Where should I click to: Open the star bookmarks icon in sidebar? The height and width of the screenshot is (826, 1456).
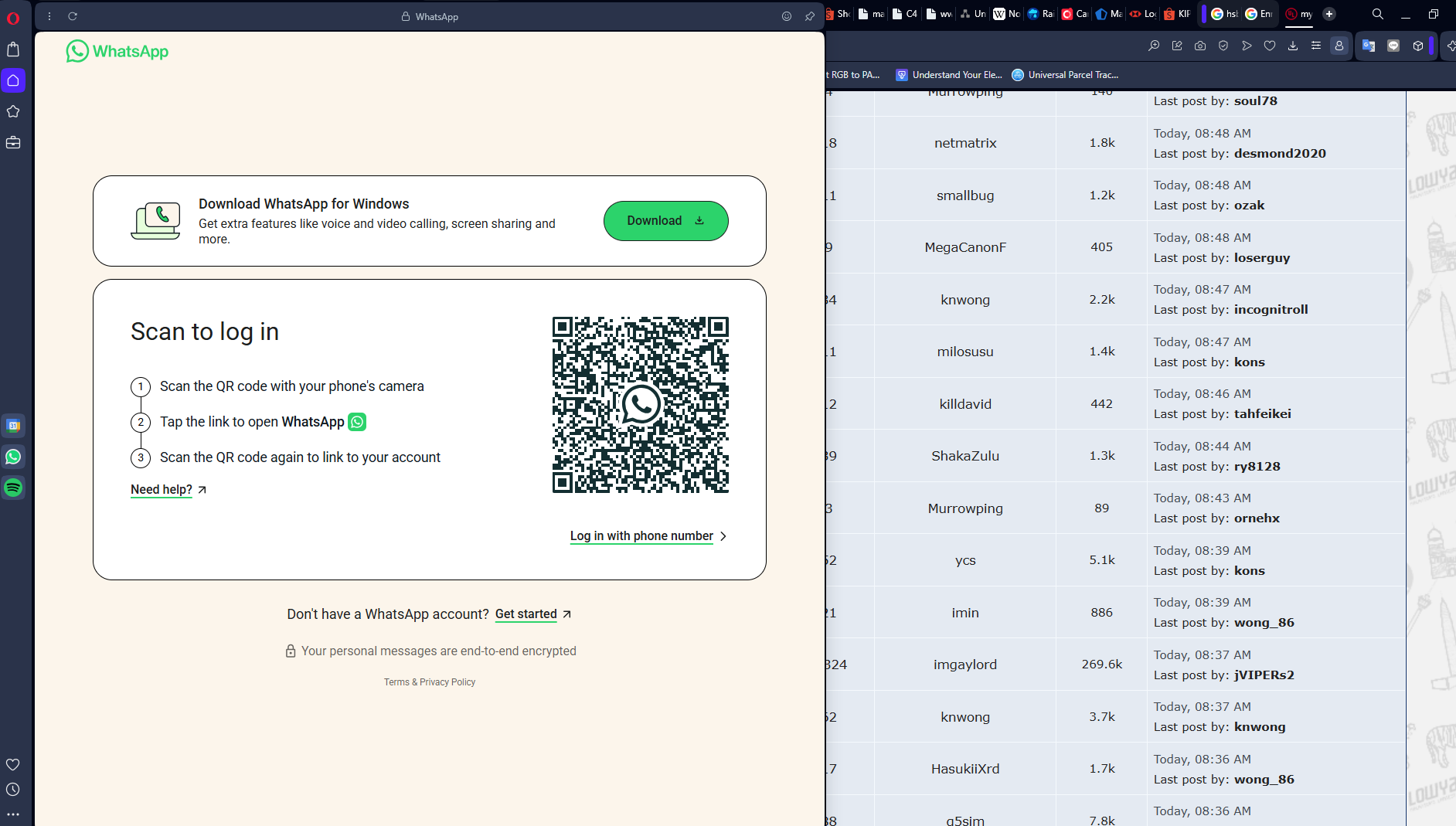click(x=13, y=111)
